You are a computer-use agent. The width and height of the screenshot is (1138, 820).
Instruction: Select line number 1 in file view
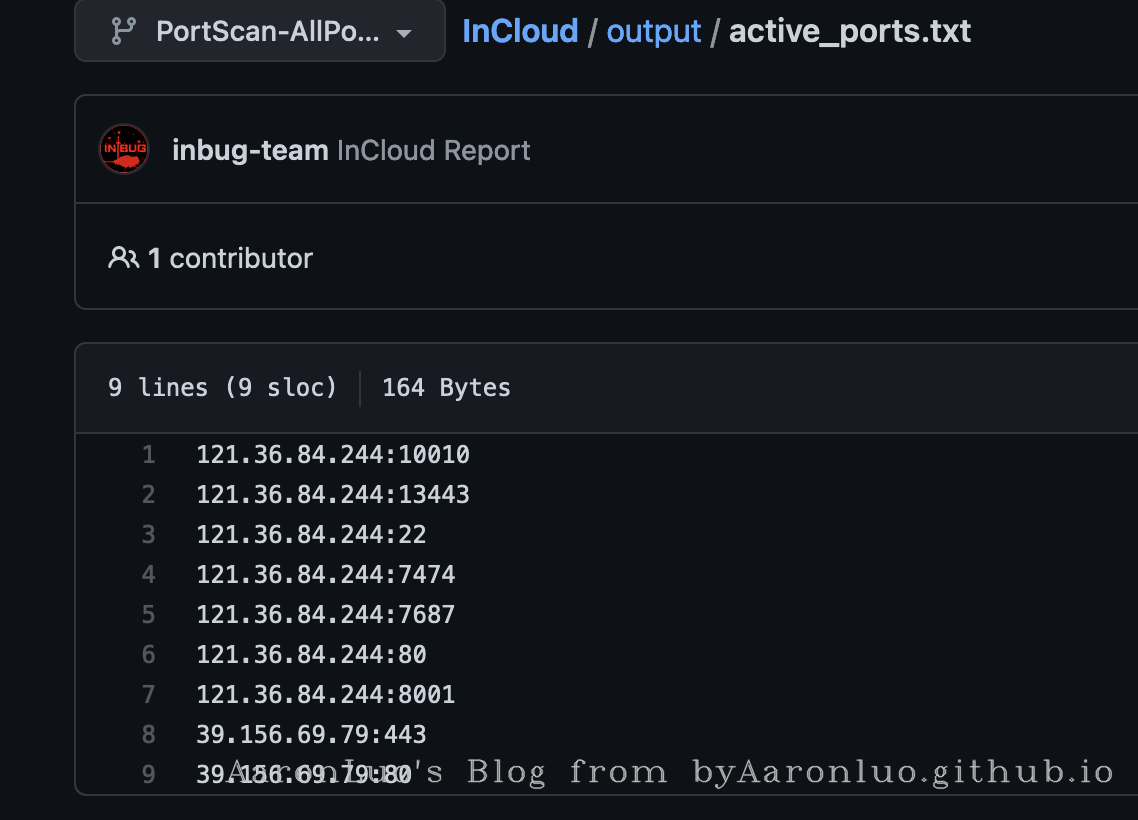click(x=149, y=455)
